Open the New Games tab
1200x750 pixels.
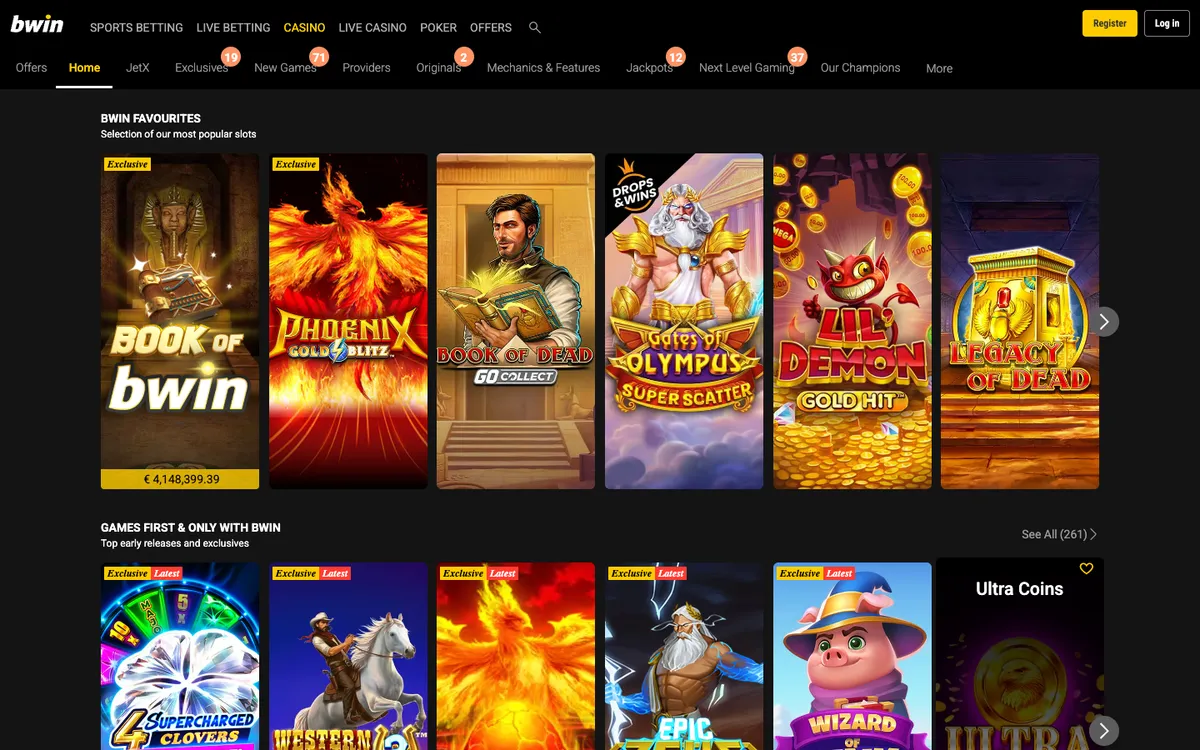coord(285,68)
